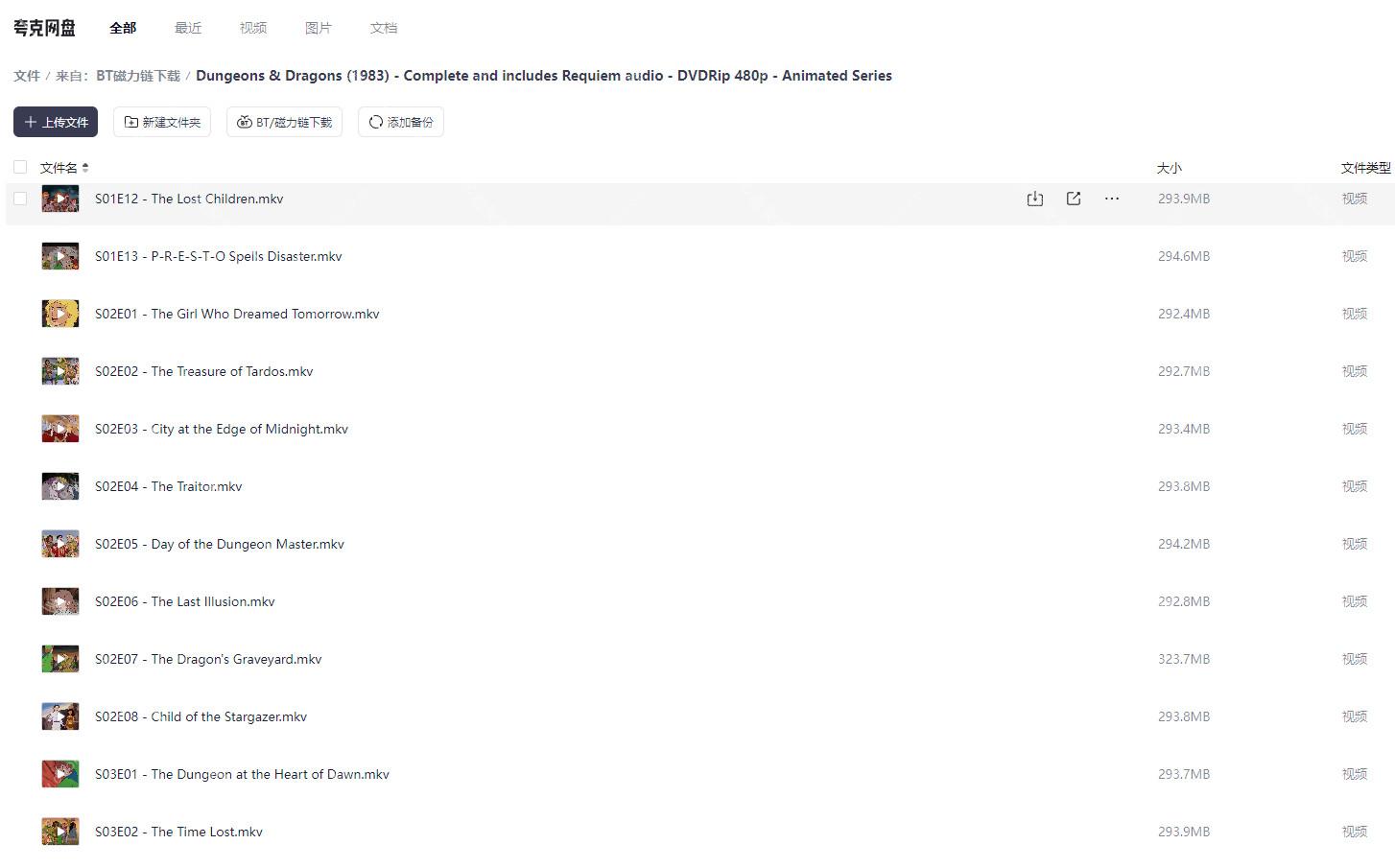Toggle the select-all checkbox in header

click(20, 167)
